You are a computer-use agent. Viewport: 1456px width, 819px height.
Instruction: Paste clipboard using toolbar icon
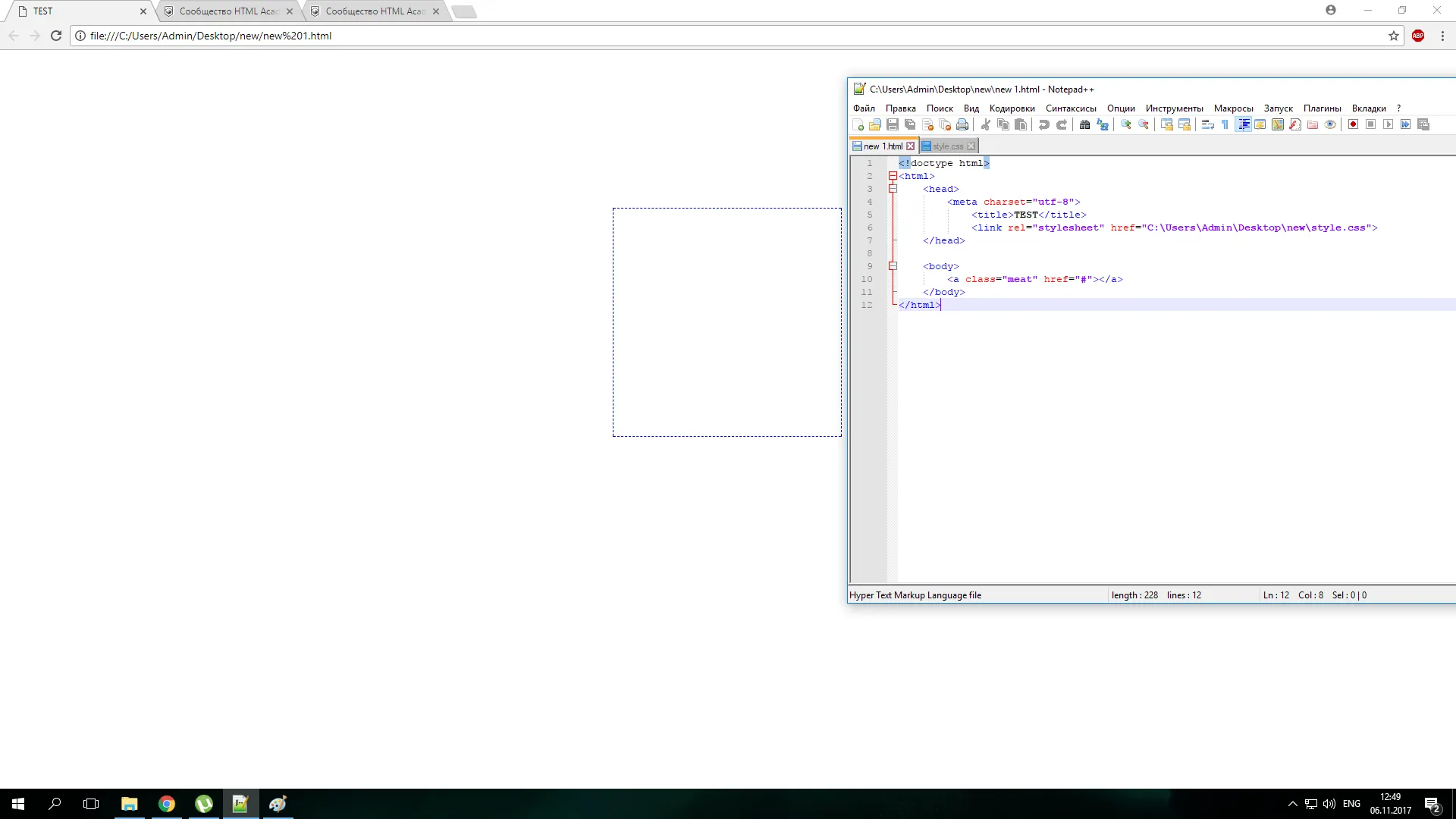pos(1021,124)
